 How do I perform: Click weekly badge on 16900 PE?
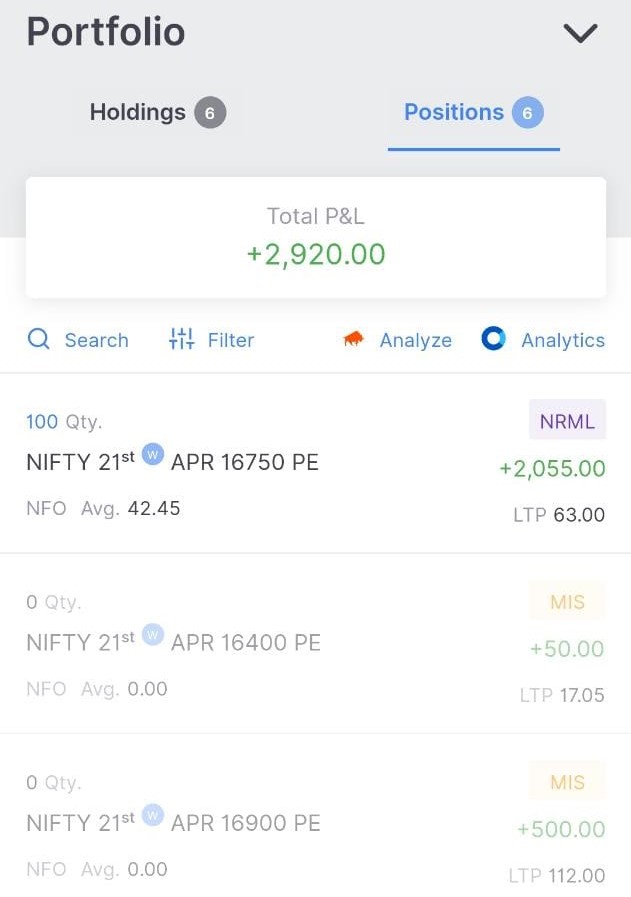coord(152,814)
